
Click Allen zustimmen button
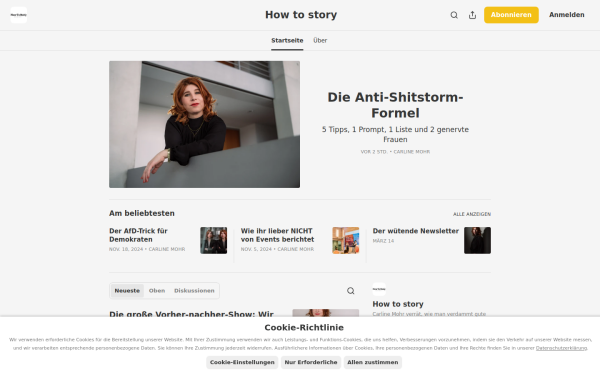click(x=373, y=362)
